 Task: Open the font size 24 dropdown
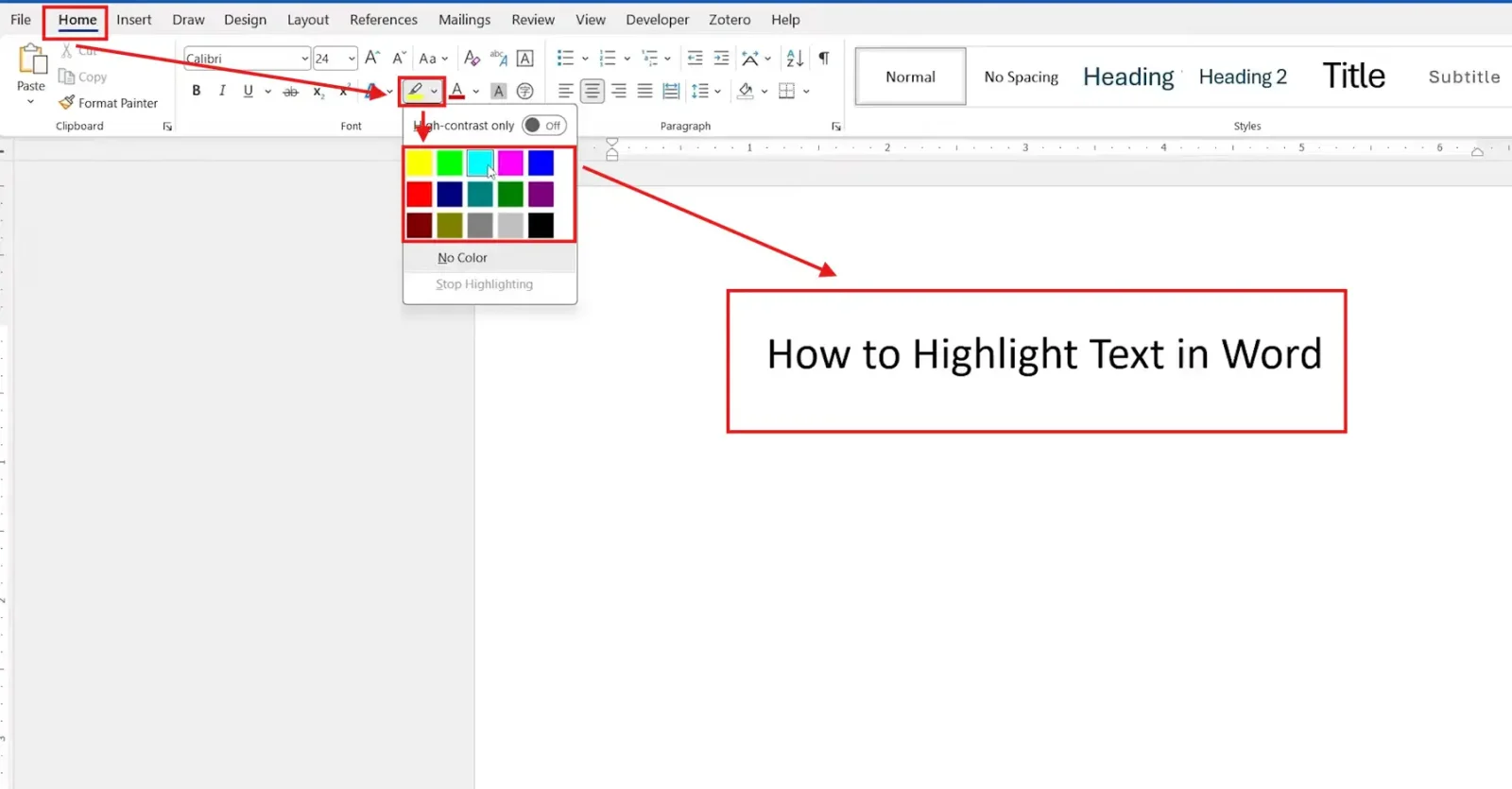tap(352, 59)
